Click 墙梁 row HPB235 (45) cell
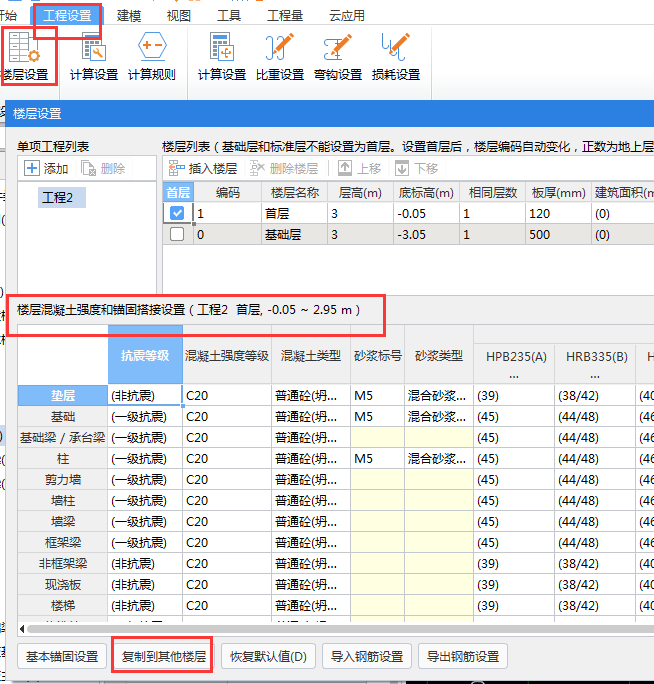Viewport: 654px width, 684px height. point(514,521)
